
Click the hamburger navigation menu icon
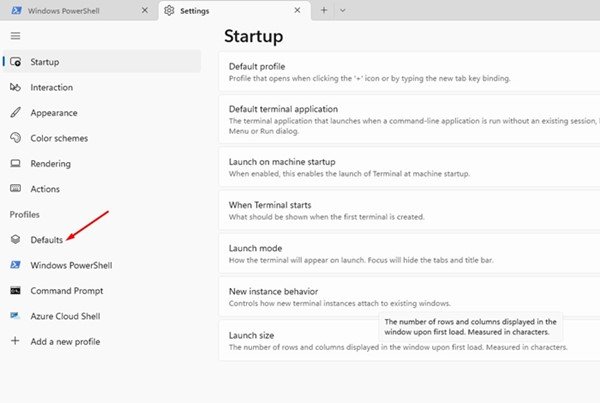click(x=15, y=35)
